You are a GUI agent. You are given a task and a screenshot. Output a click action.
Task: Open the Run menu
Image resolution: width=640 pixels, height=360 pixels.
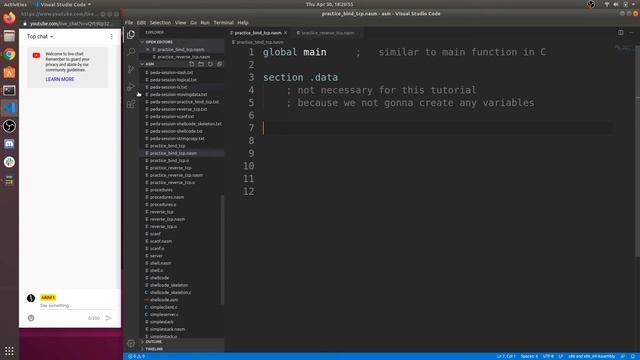205,23
